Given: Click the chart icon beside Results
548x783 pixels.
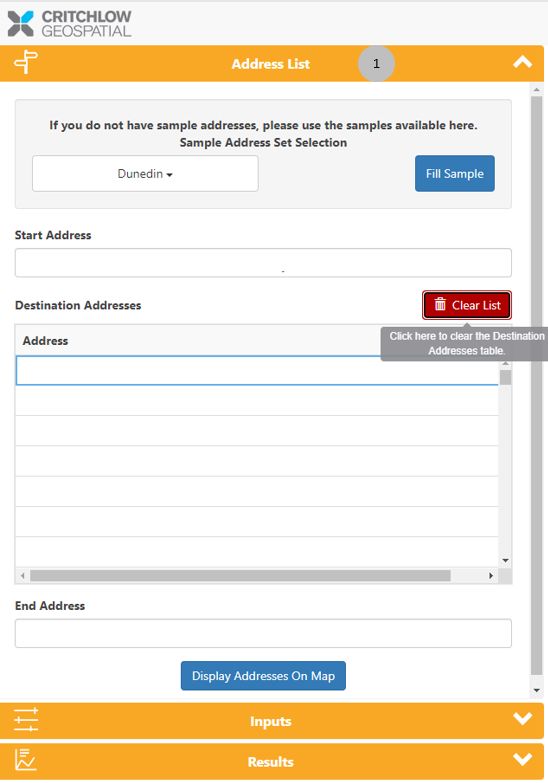Looking at the screenshot, I should 25,760.
